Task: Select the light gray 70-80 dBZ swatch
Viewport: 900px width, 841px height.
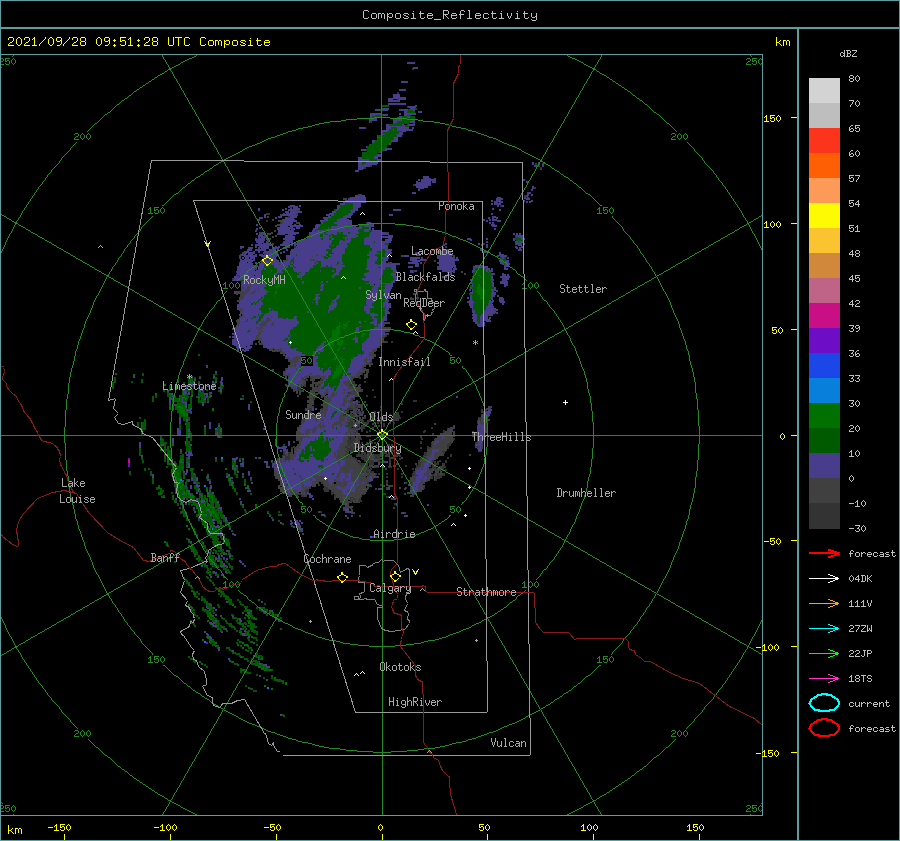Action: click(824, 91)
